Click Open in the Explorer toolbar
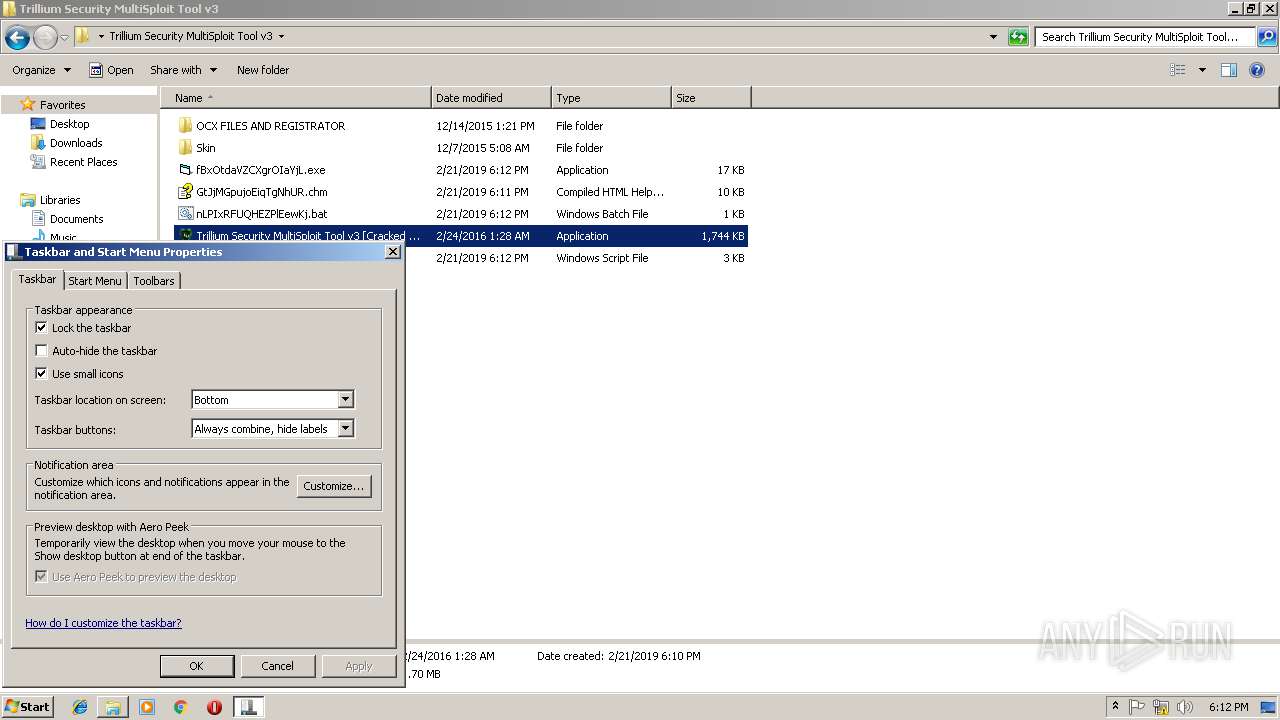Screen dimensions: 1280x720 coord(111,70)
